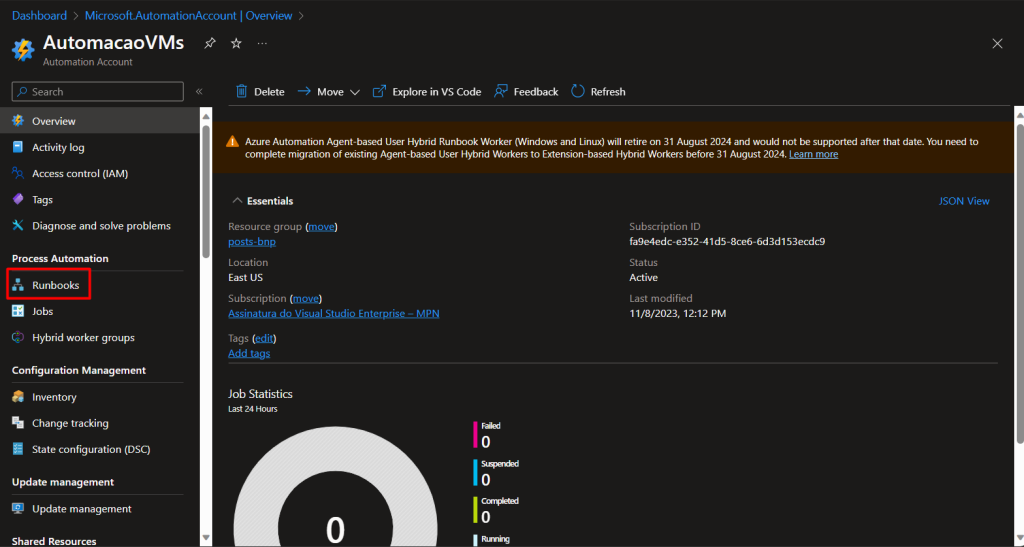Open Runbooks in the sidebar
Viewport: 1024px width, 547px height.
[55, 285]
